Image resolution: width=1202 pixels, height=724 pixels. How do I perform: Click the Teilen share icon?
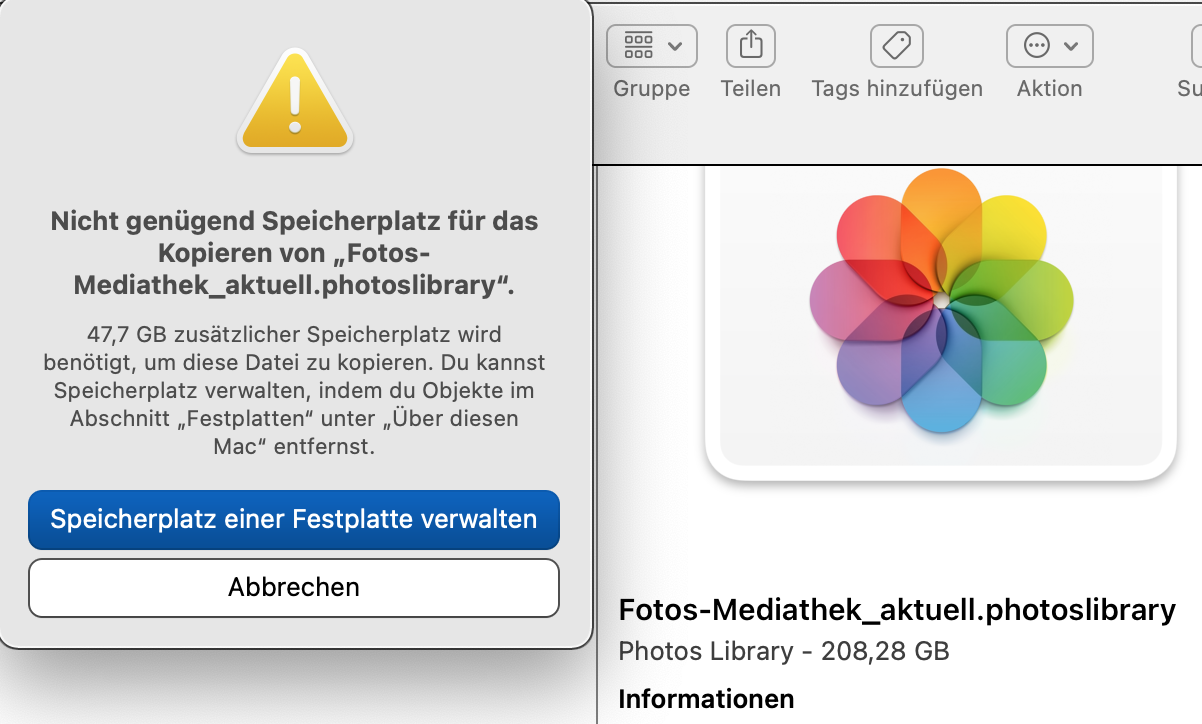751,46
